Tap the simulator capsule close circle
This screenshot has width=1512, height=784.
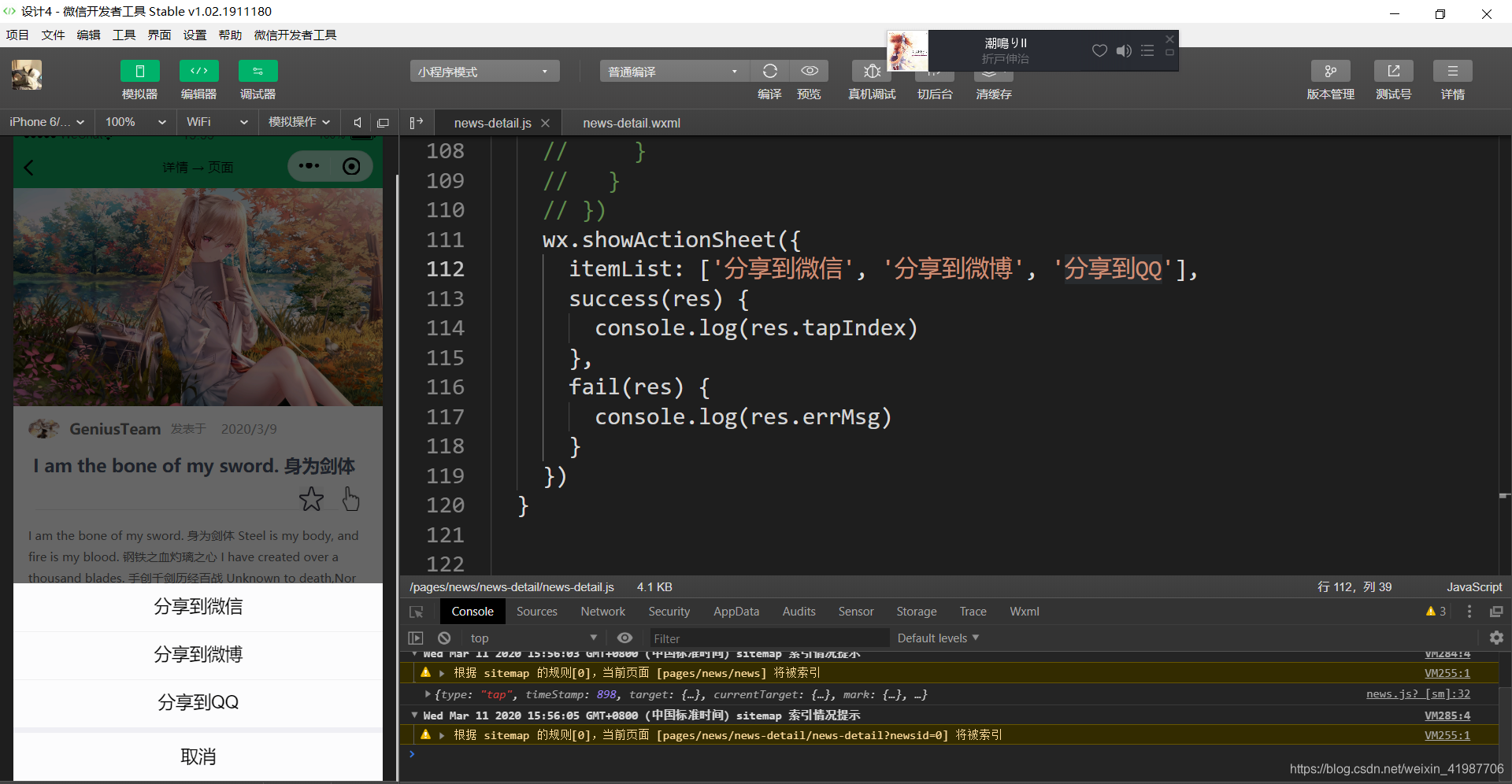coord(351,166)
